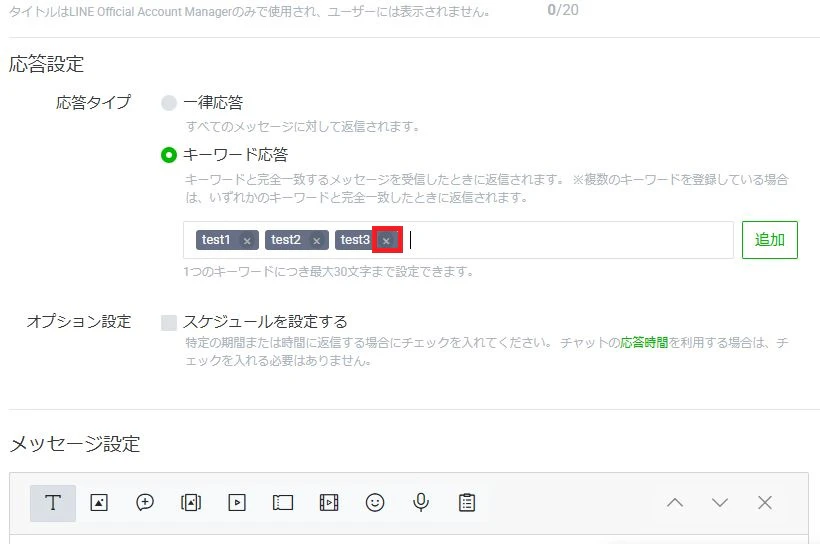Click the 0/20 character counter
This screenshot has height=544, width=820.
click(563, 10)
